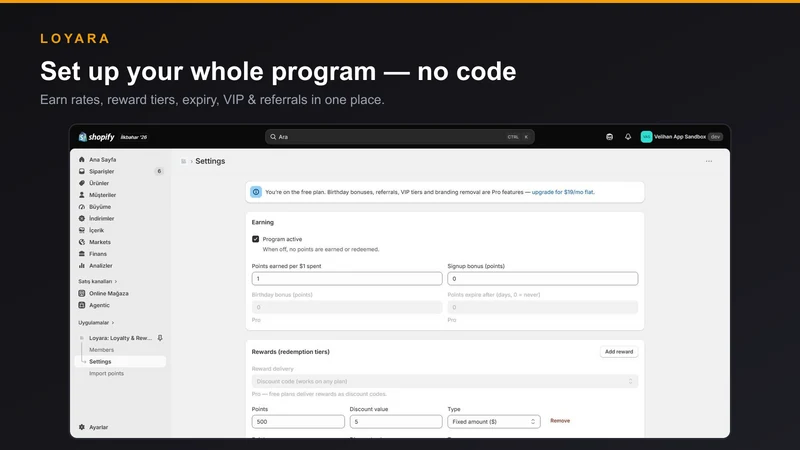Click the pin icon next to Loyara app
Viewport: 800px width, 450px height.
click(160, 338)
